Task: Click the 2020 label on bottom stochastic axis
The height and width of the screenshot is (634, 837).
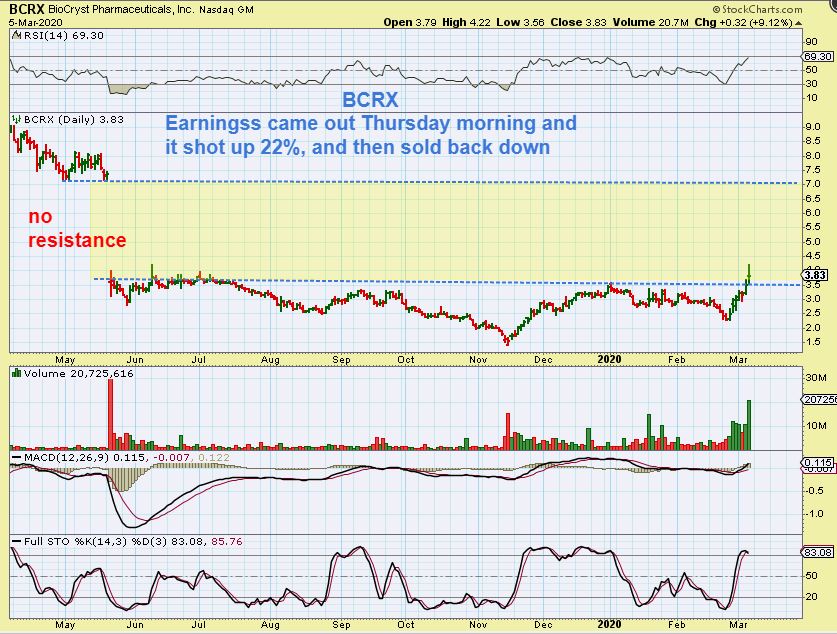Action: pyautogui.click(x=609, y=624)
